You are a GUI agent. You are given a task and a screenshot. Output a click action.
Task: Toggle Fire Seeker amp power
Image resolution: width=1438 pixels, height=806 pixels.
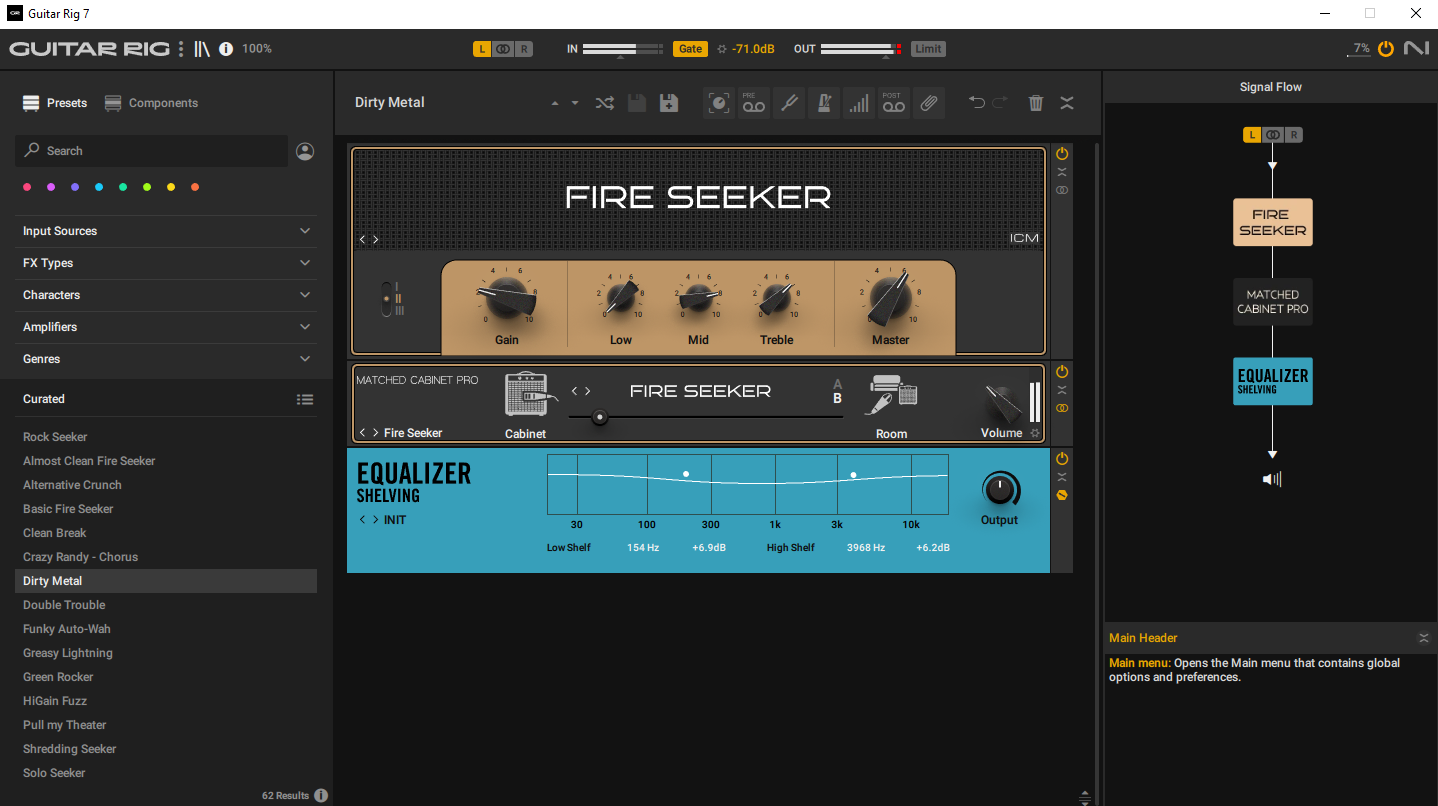(x=1062, y=154)
